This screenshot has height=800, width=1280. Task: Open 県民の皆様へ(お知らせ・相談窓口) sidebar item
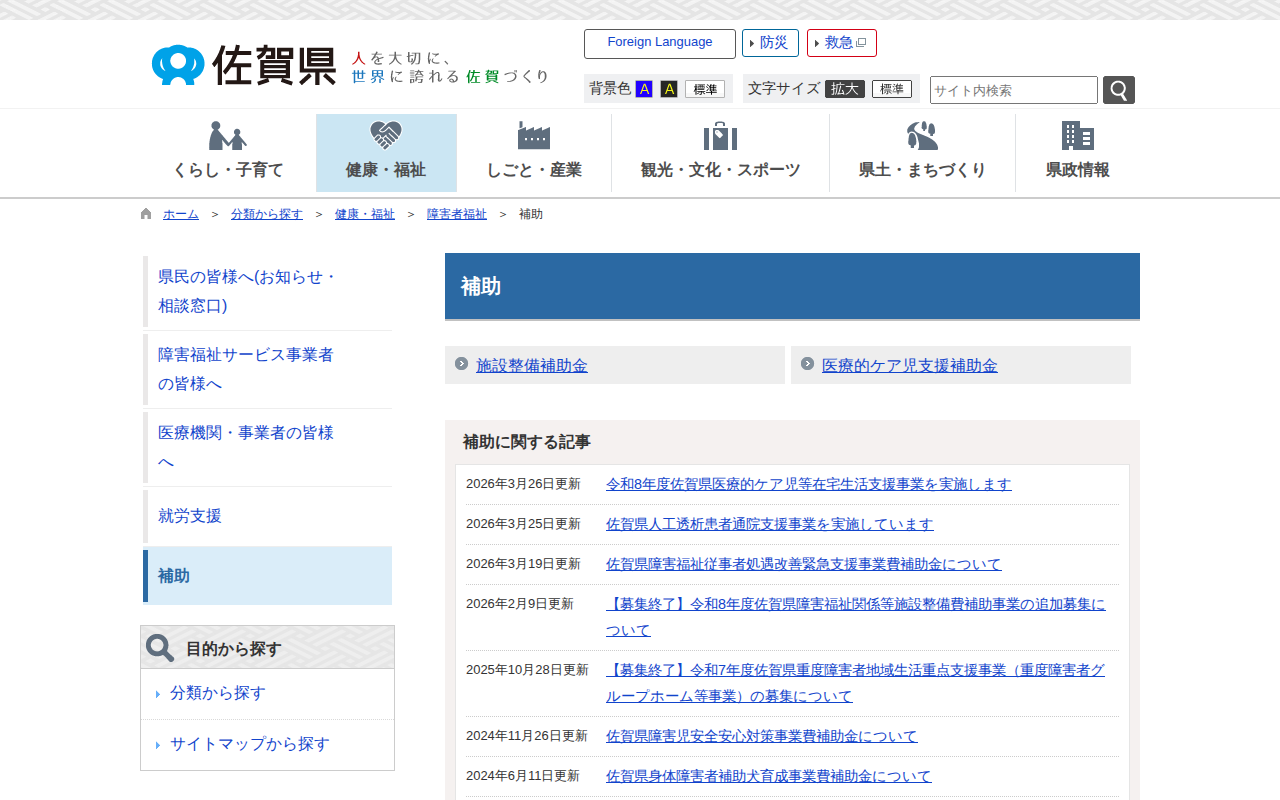(x=267, y=291)
